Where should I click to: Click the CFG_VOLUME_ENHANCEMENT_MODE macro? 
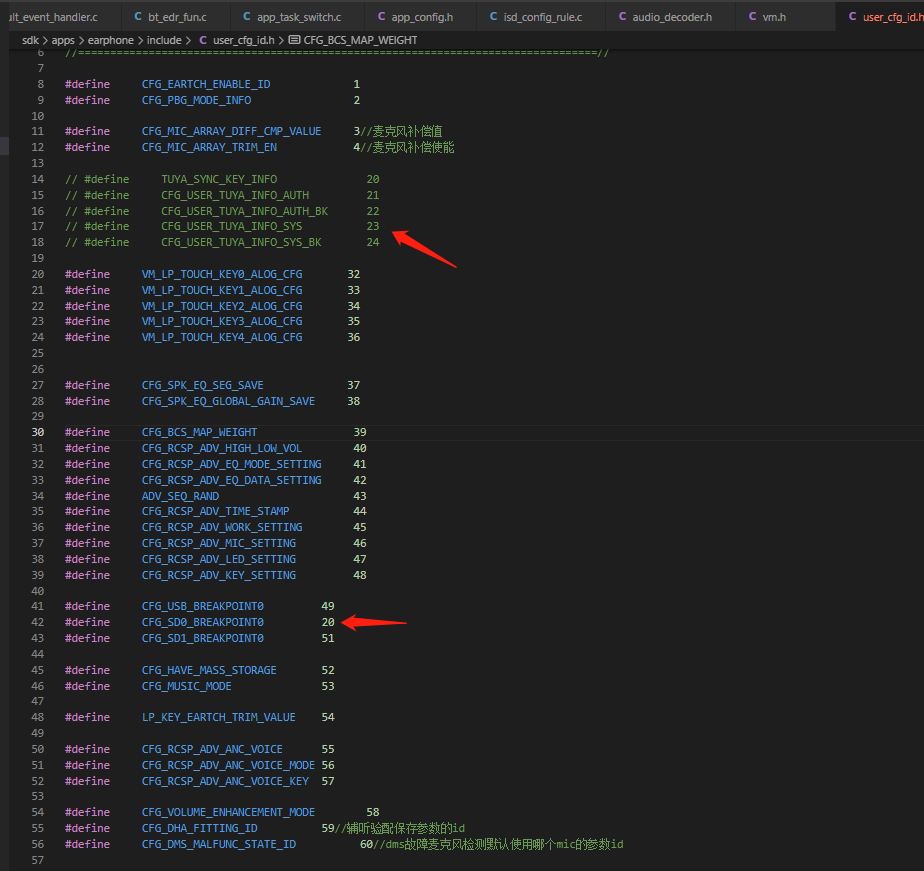[228, 812]
